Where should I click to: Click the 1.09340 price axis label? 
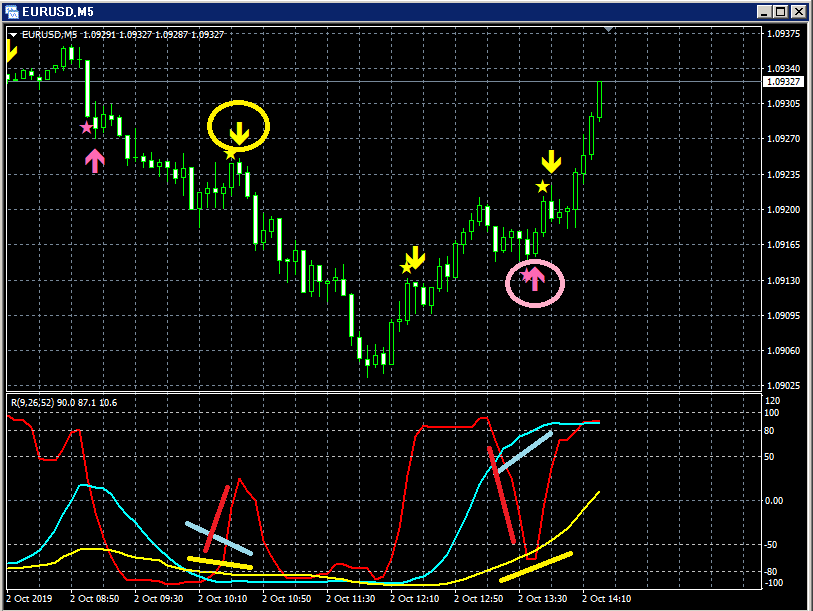click(x=783, y=68)
